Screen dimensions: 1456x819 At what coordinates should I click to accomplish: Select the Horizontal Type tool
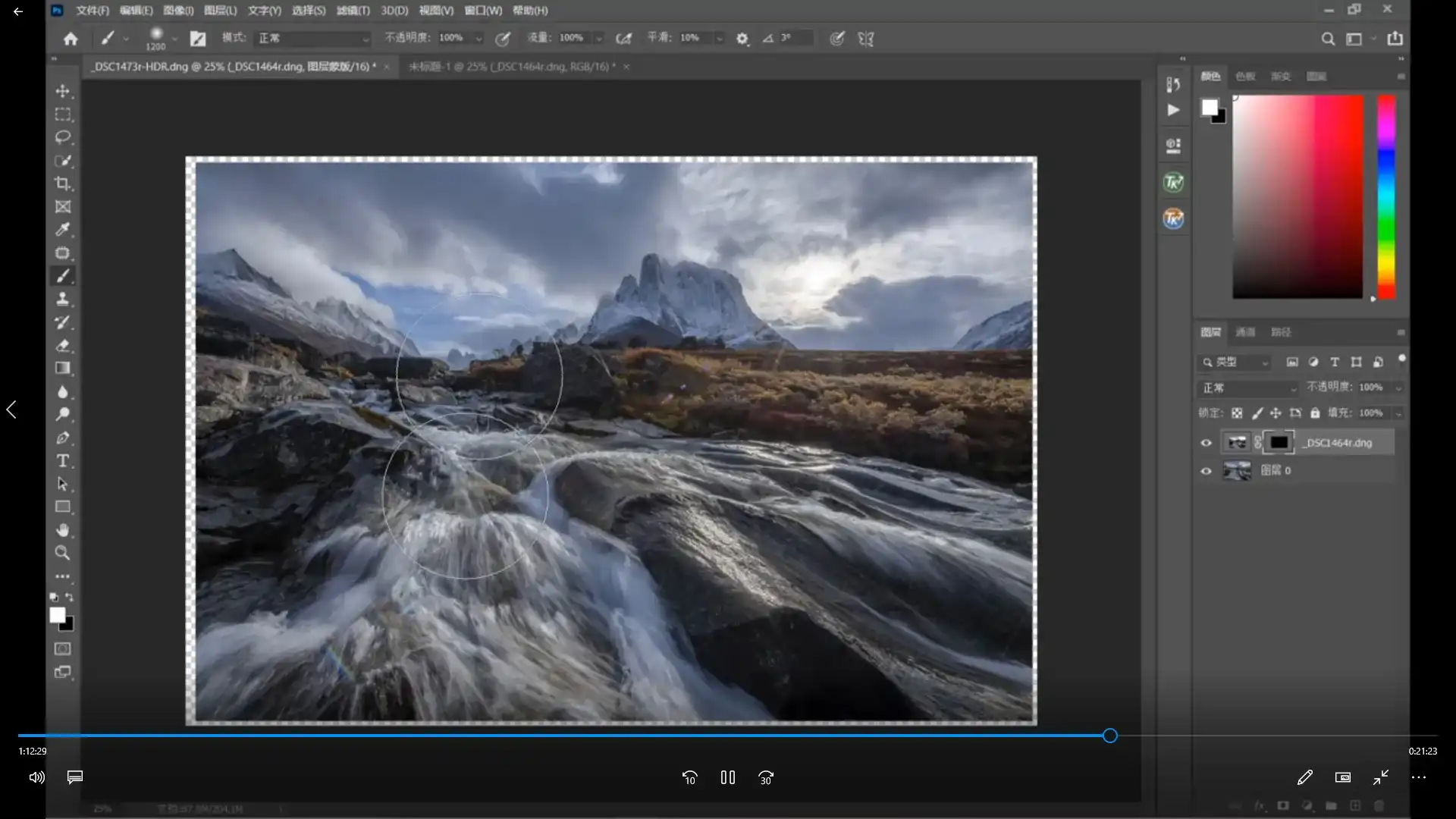pyautogui.click(x=63, y=461)
